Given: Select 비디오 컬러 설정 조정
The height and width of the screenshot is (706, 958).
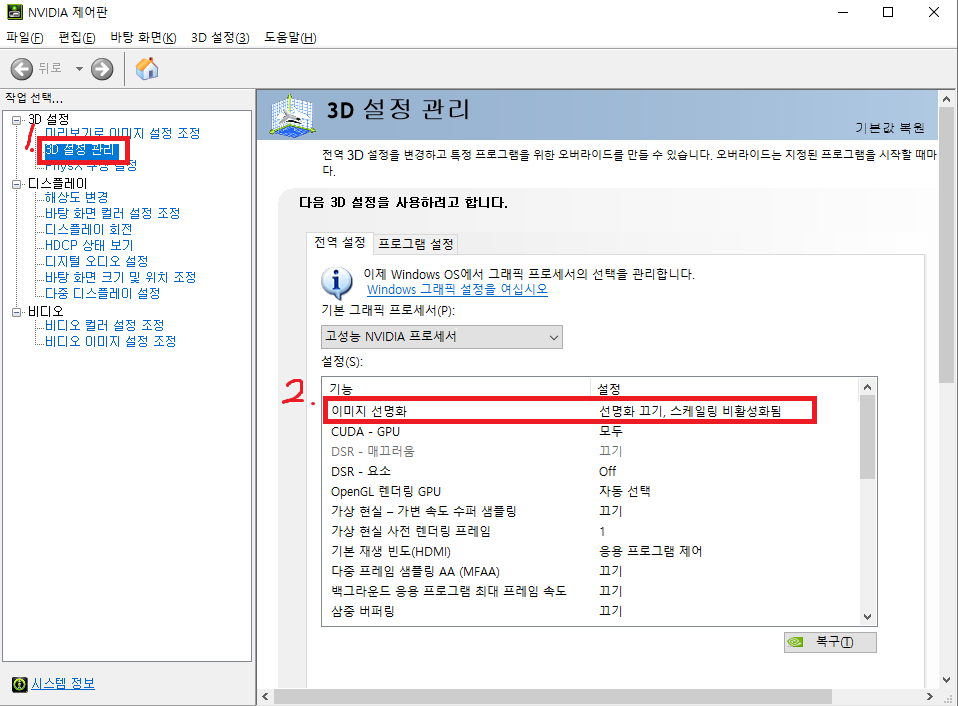Looking at the screenshot, I should click(x=104, y=325).
